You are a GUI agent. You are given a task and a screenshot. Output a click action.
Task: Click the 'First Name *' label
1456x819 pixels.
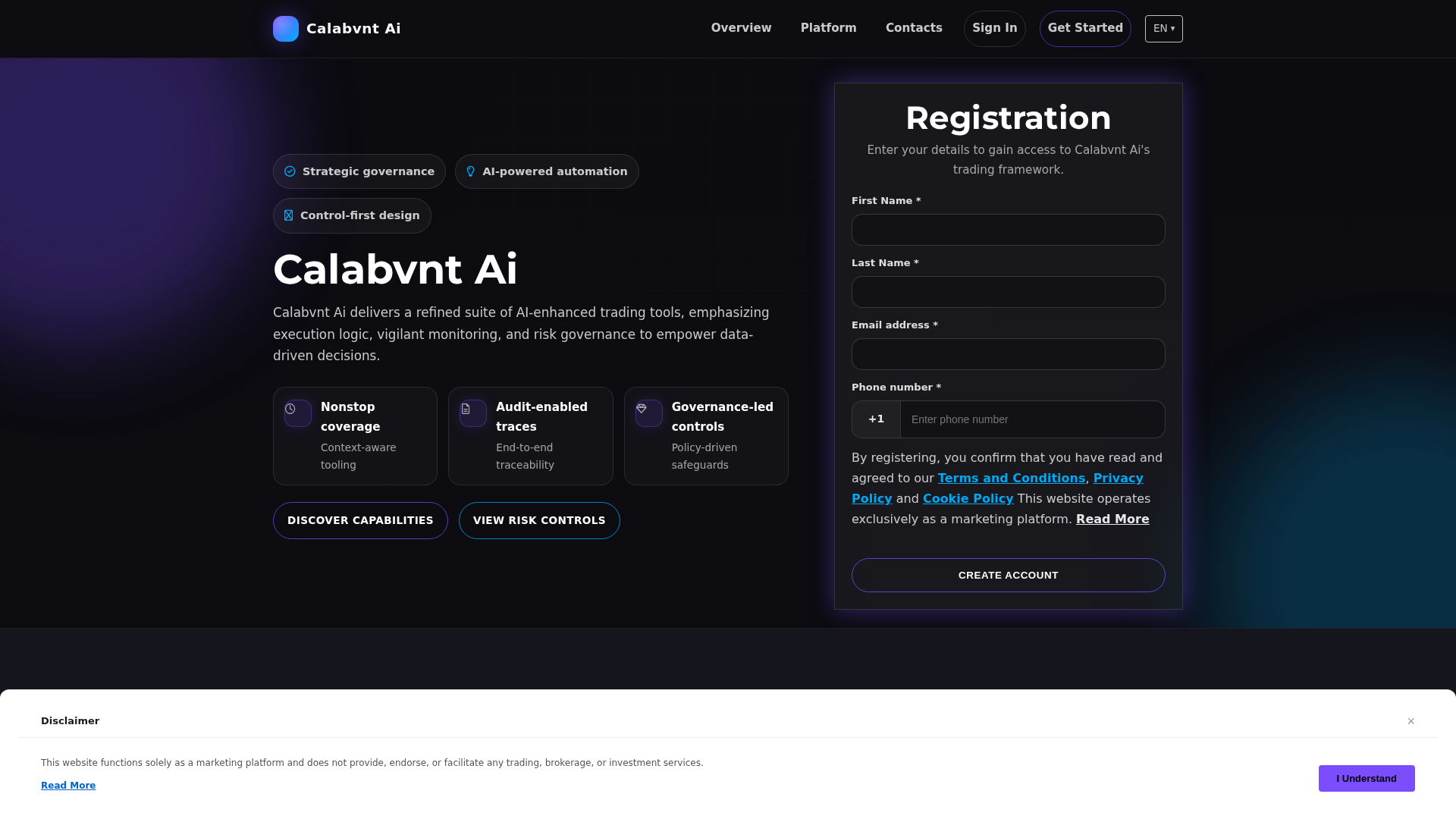coord(886,201)
